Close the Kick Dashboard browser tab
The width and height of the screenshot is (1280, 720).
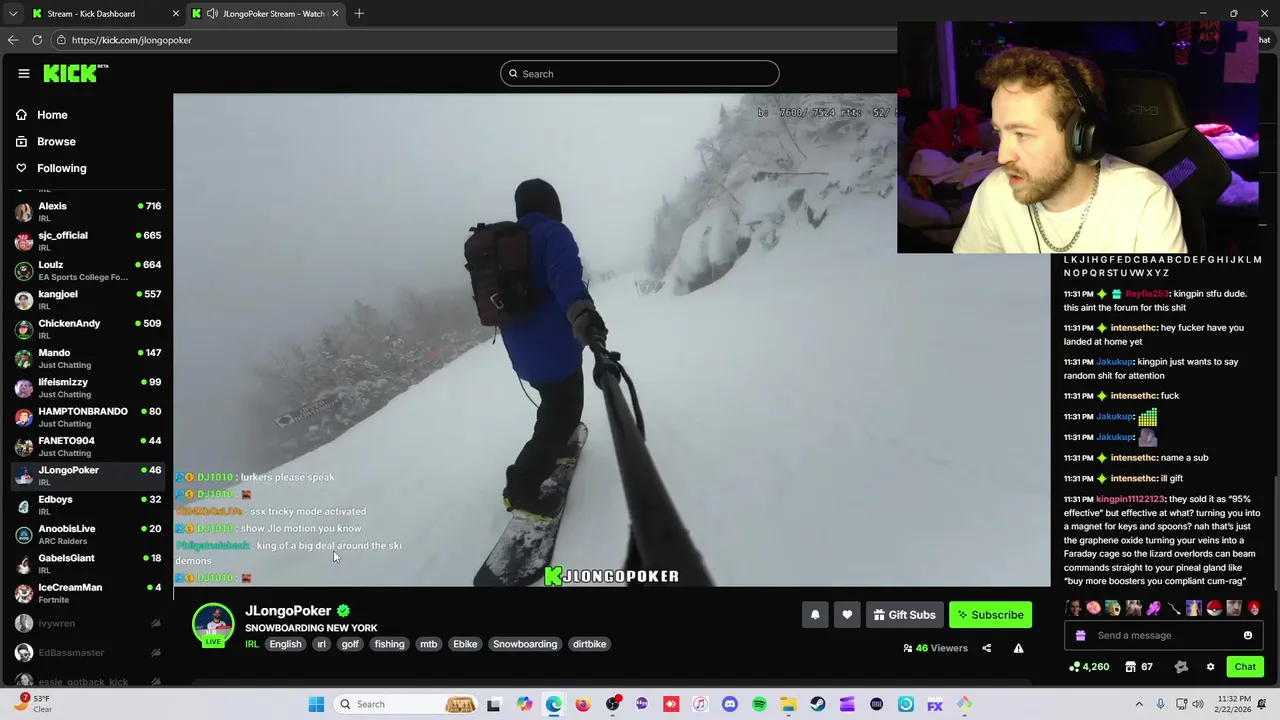pos(176,14)
